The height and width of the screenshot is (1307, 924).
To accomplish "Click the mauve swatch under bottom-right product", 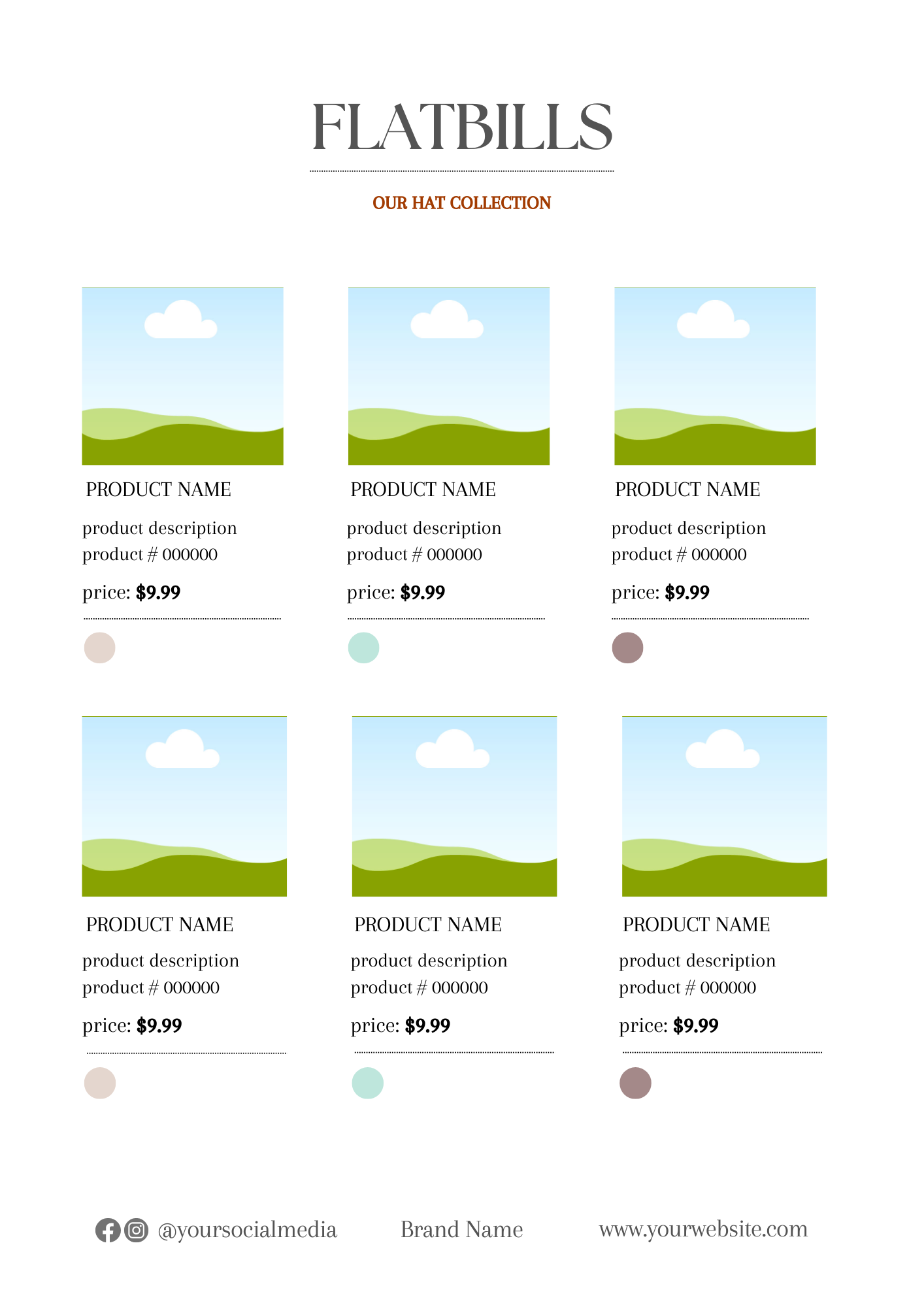I will click(635, 1083).
